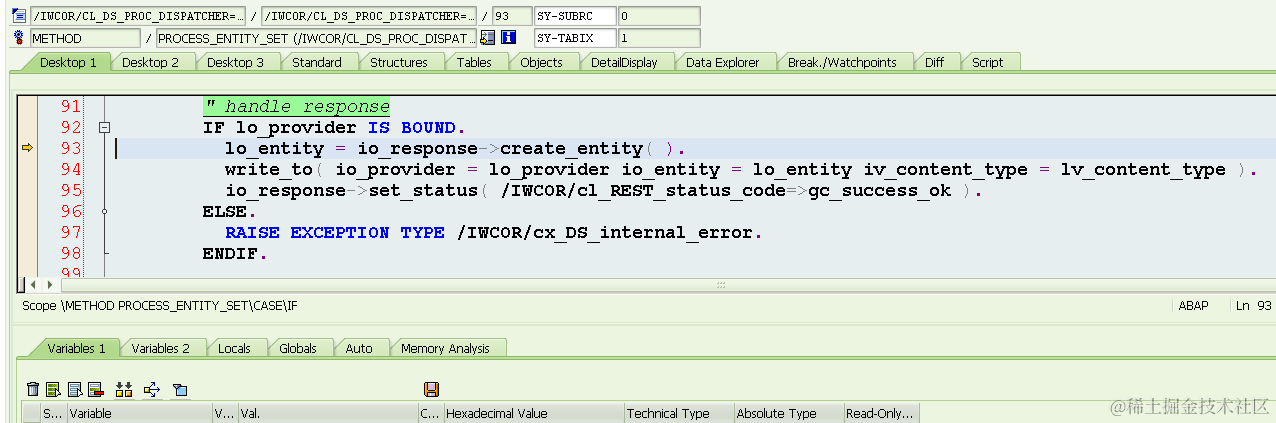Go to the DetailDisplay tab

(x=624, y=62)
